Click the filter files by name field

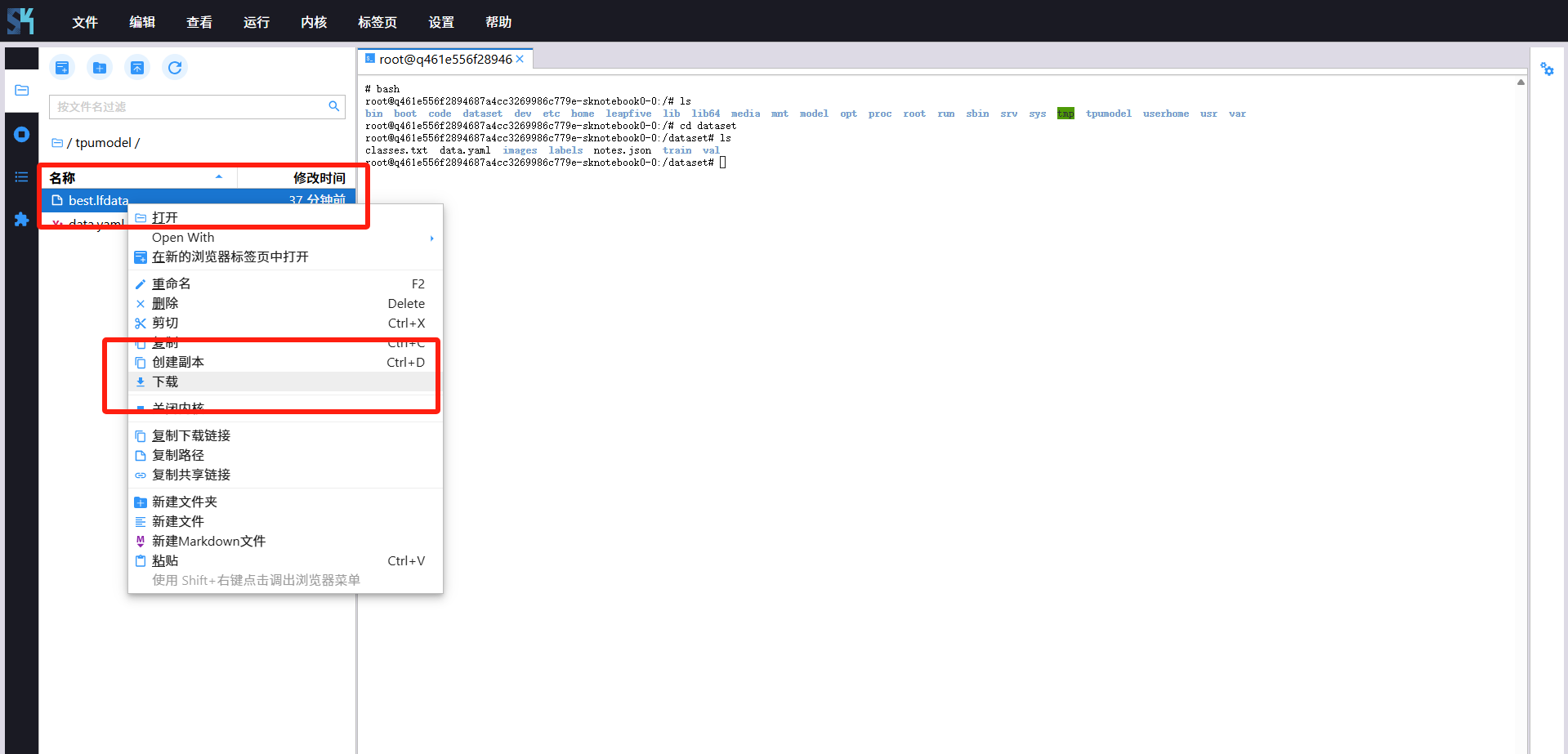pyautogui.click(x=188, y=107)
